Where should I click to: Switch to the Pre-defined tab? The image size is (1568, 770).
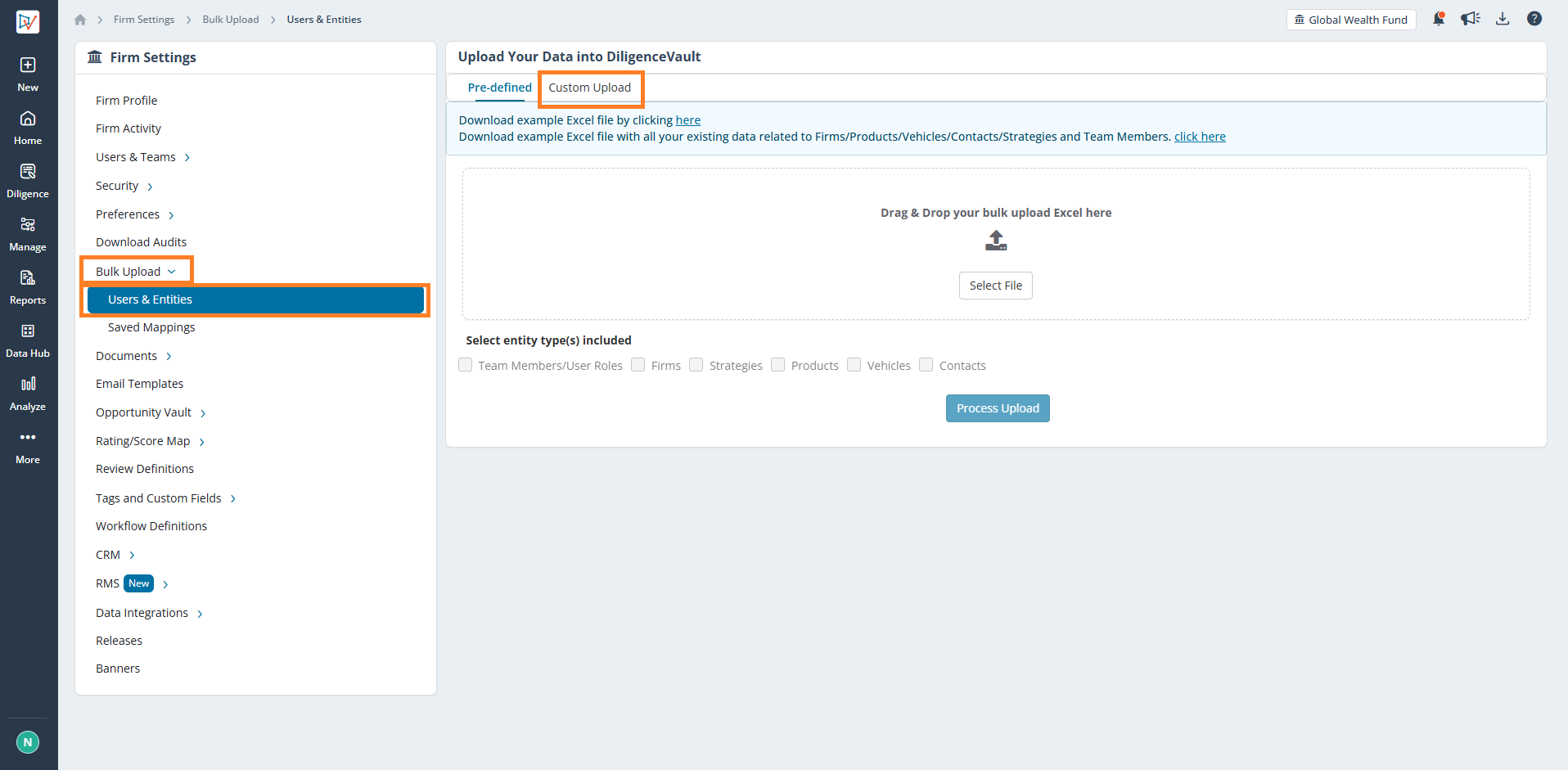point(499,88)
